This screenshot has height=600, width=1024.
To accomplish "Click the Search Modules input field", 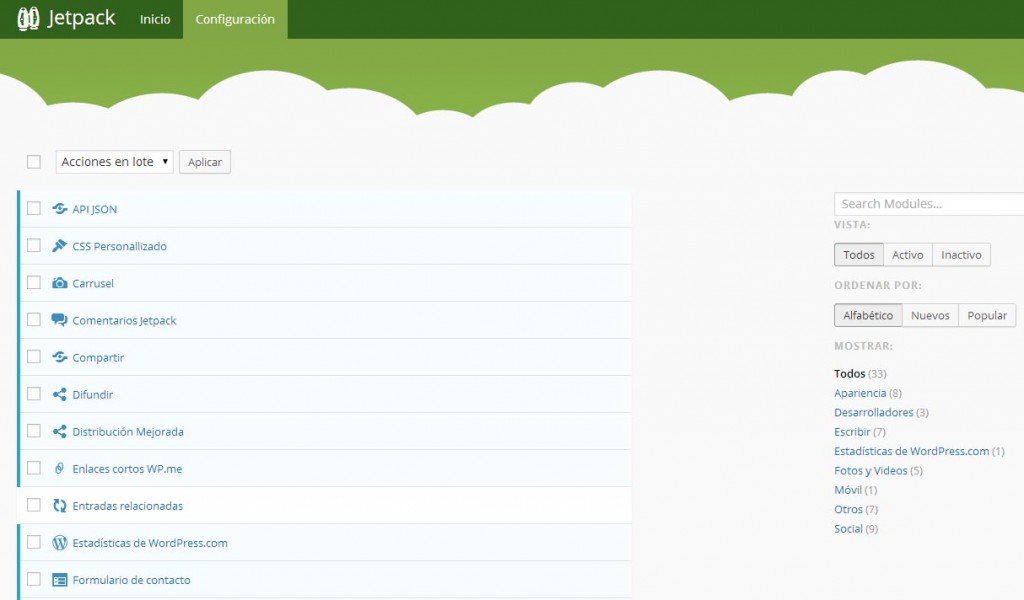I will 929,204.
